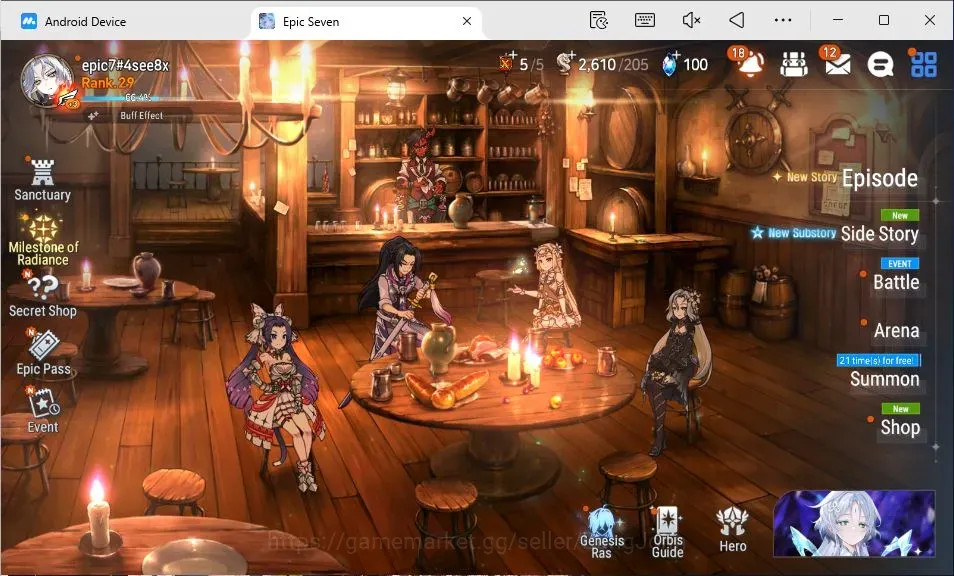Open the Epic Pass ticket icon
This screenshot has height=576, width=954.
point(43,353)
